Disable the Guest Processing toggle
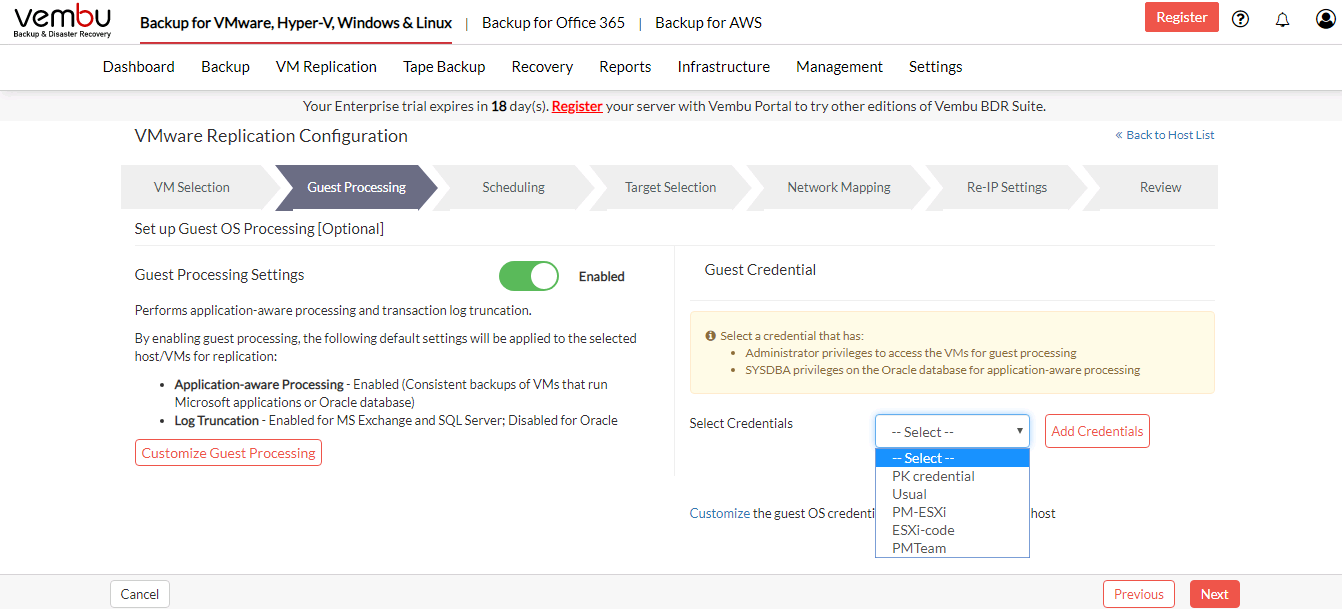This screenshot has width=1342, height=609. [x=529, y=276]
